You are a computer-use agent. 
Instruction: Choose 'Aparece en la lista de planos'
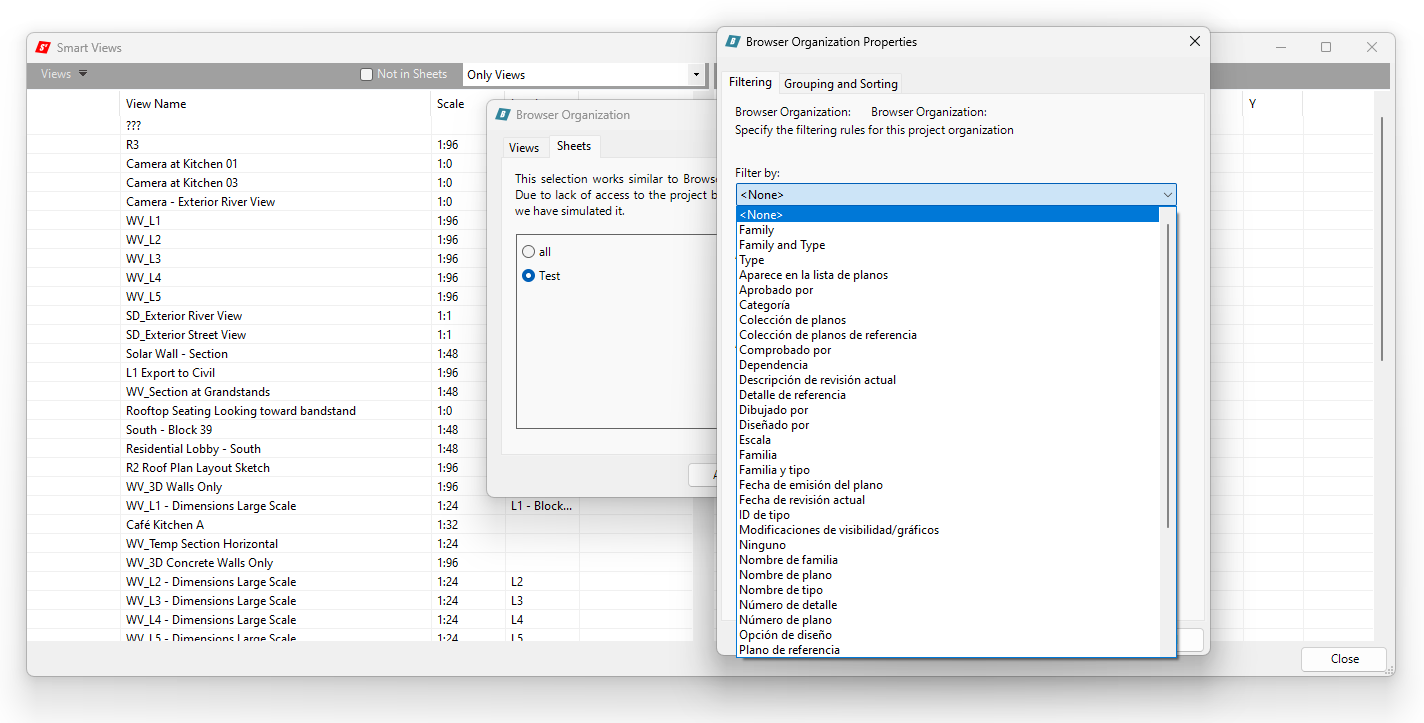948,275
